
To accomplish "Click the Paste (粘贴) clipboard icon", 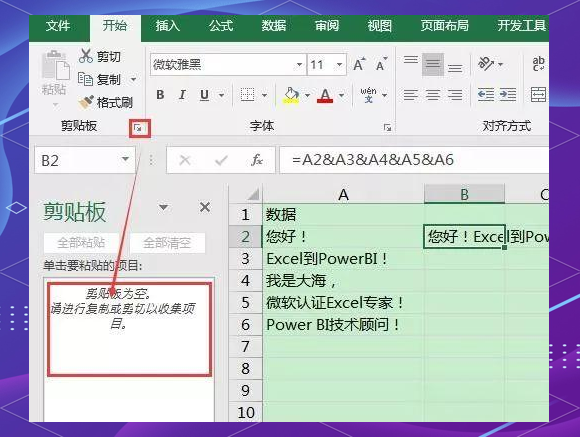I will pos(55,65).
